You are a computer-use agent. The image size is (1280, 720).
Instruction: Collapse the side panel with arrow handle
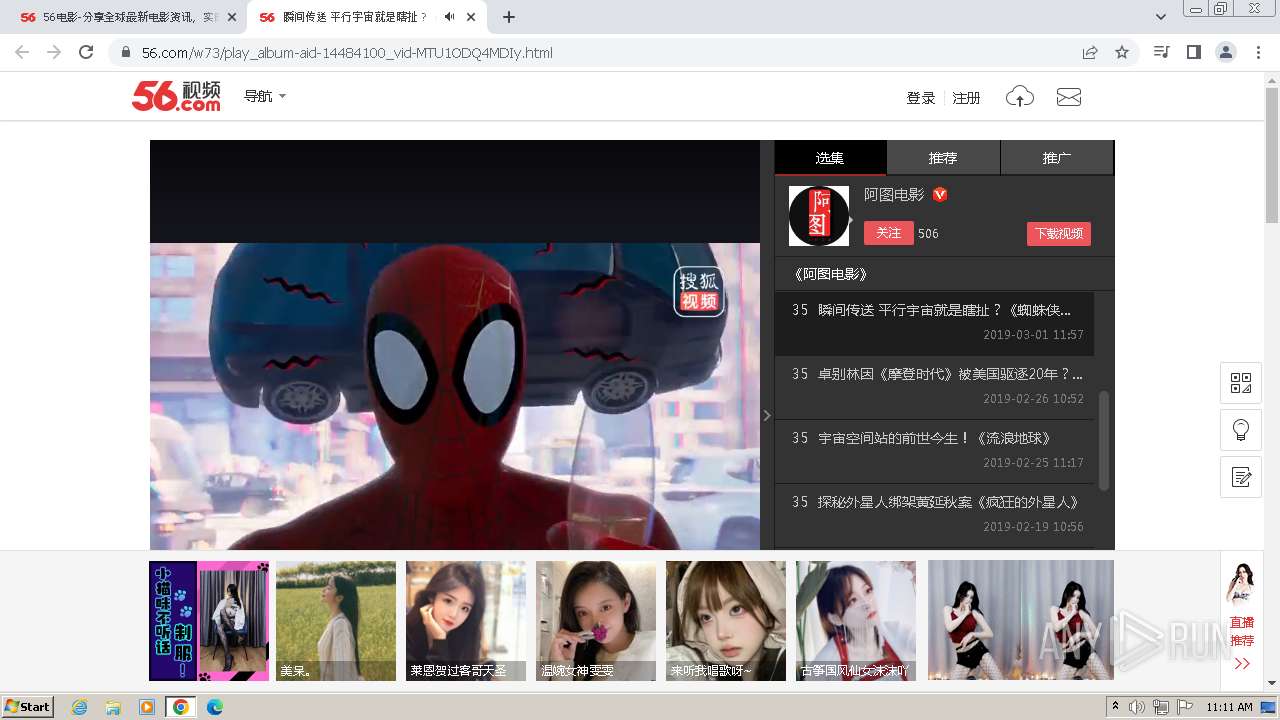767,415
